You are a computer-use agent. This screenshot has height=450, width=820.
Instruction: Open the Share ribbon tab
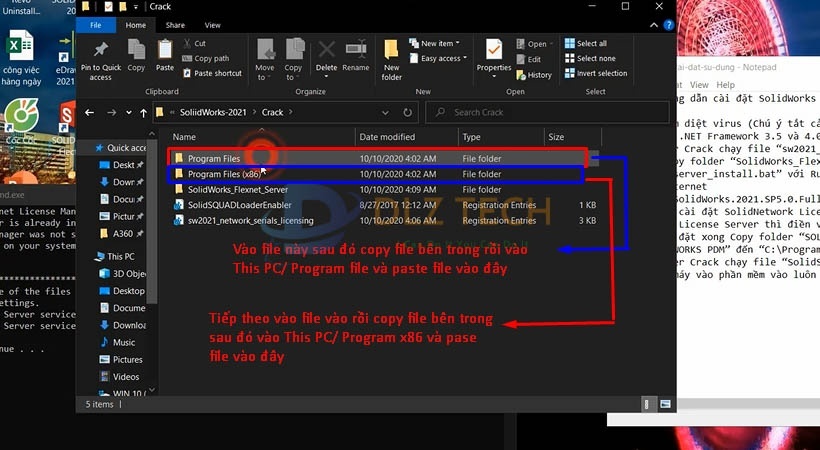(x=175, y=25)
